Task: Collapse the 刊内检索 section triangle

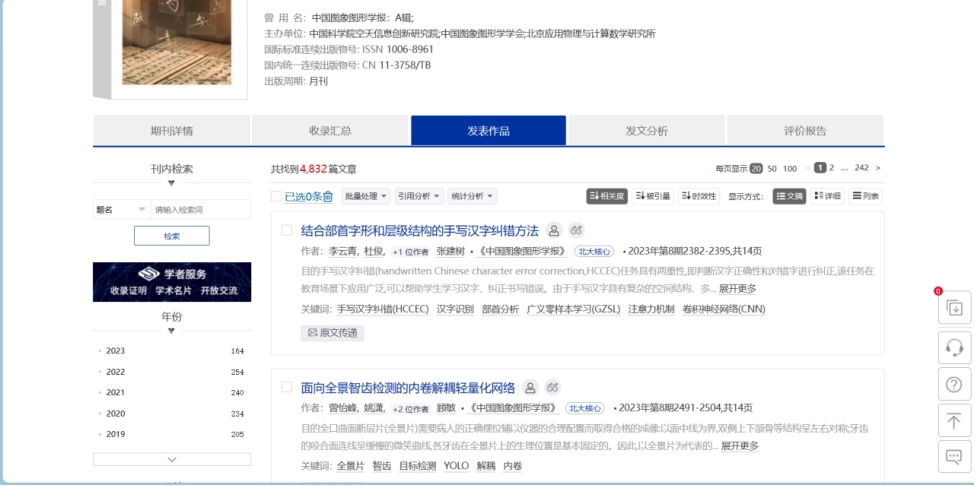Action: point(172,183)
